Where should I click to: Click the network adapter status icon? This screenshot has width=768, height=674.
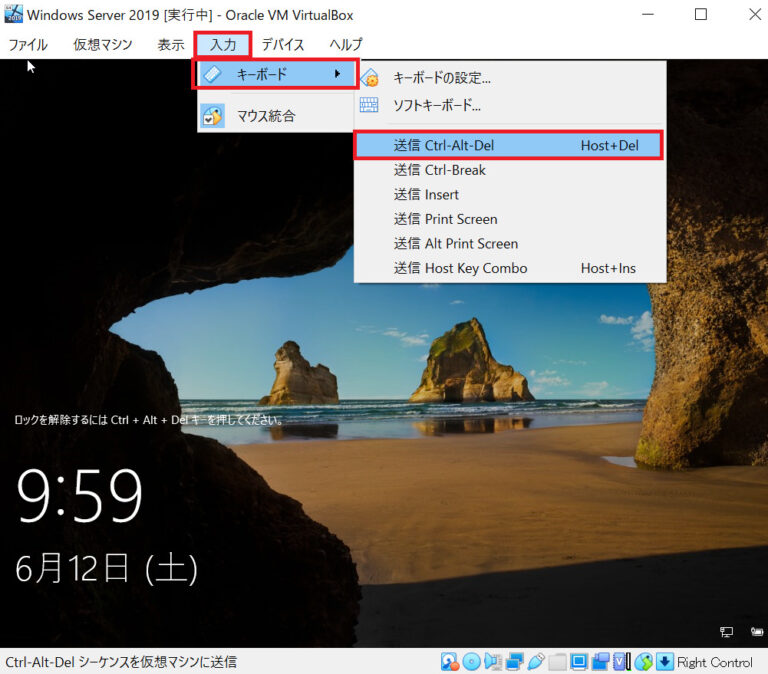click(x=514, y=662)
